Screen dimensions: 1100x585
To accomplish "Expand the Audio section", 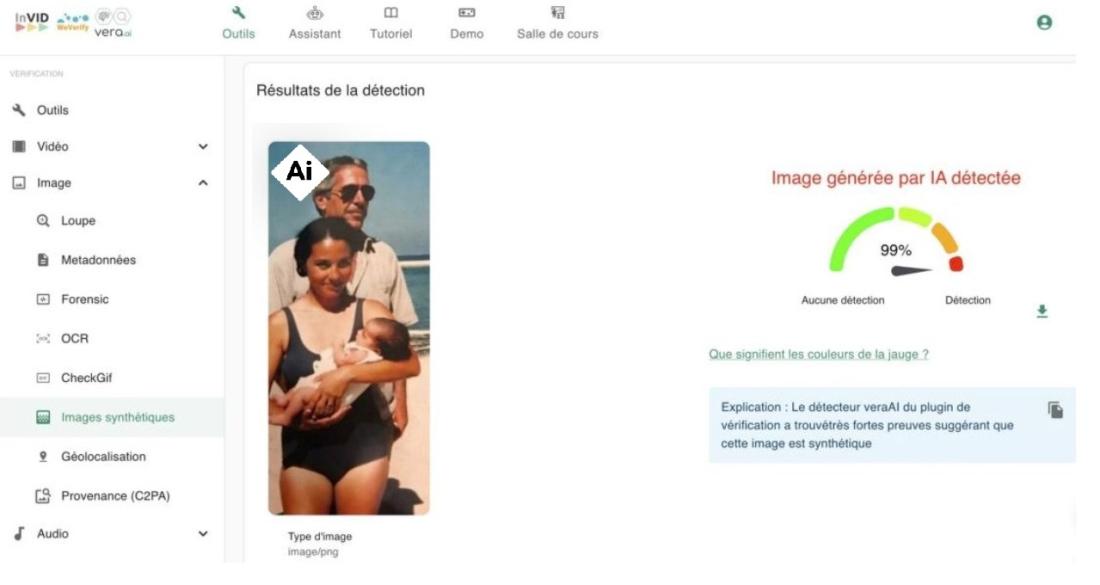I will pos(203,534).
